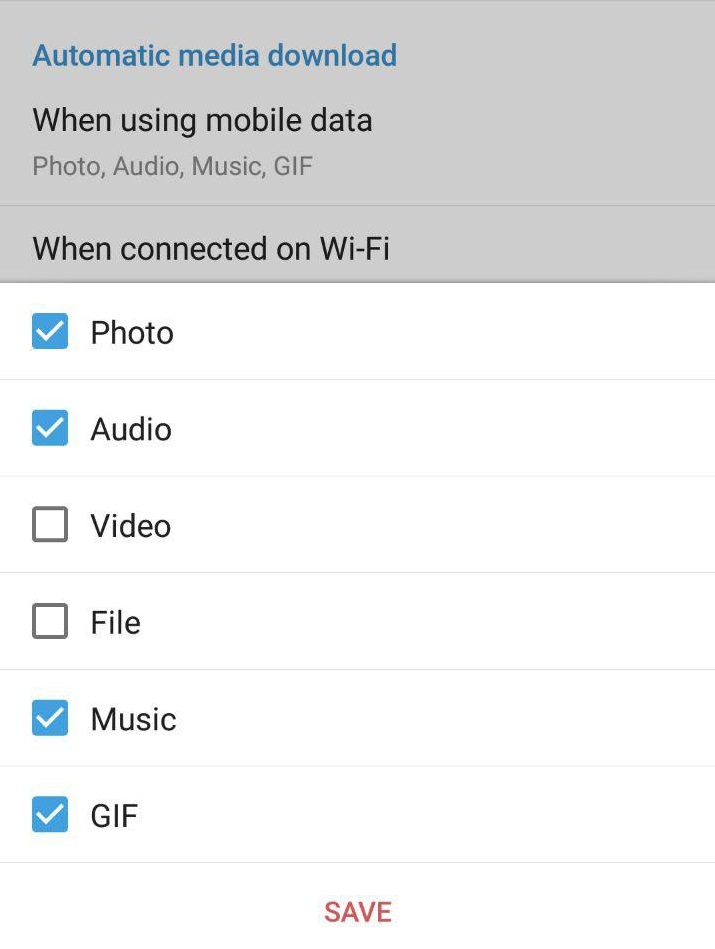Uncheck the Photo checkbox
Viewport: 715px width, 949px height.
[50, 332]
